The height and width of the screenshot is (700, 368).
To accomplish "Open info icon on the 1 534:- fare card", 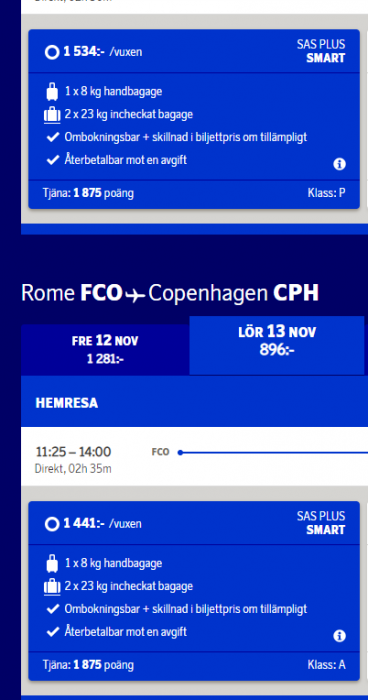I will [x=339, y=164].
